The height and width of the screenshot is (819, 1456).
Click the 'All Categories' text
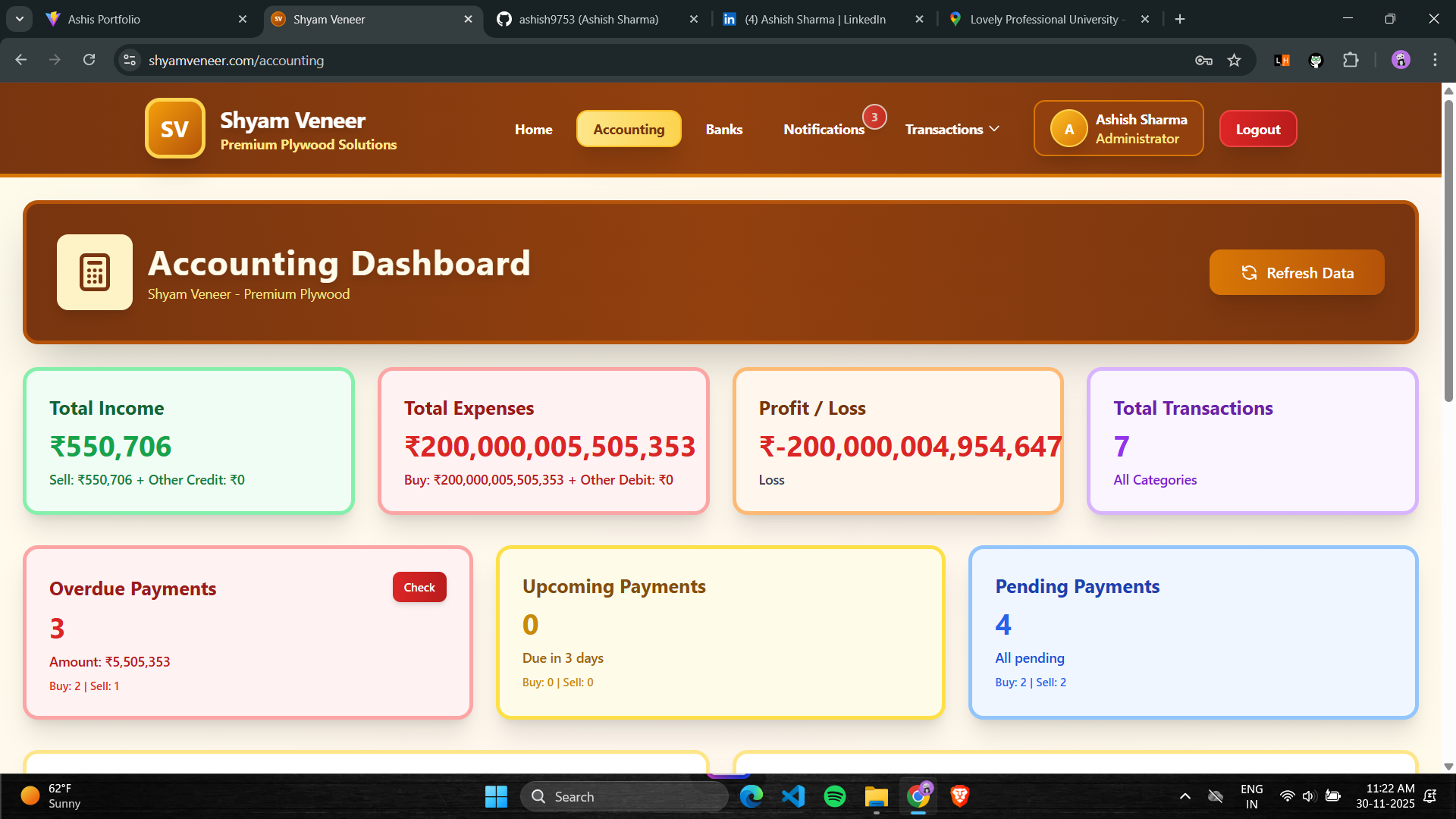pos(1155,479)
